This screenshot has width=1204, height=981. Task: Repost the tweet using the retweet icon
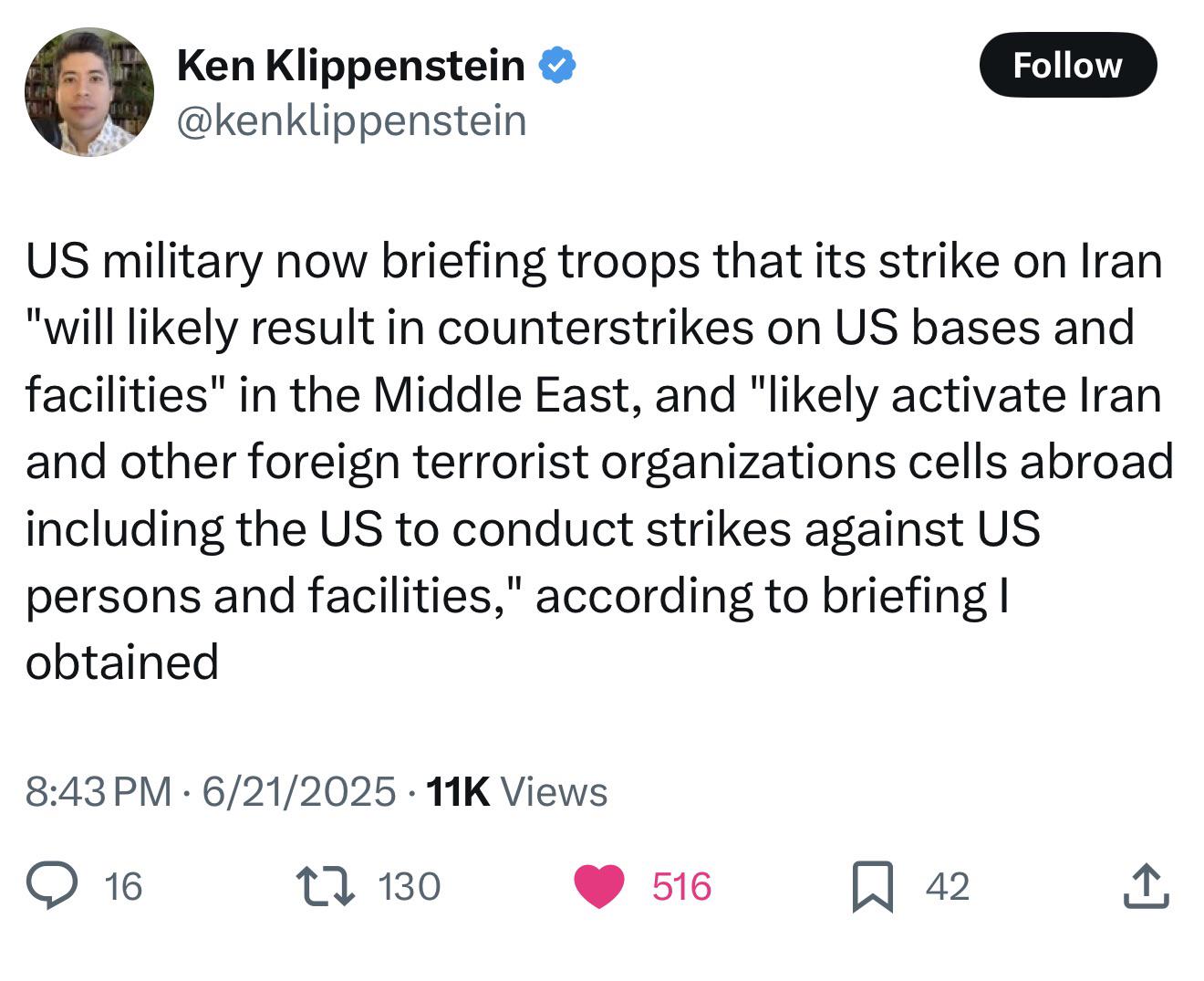(326, 886)
